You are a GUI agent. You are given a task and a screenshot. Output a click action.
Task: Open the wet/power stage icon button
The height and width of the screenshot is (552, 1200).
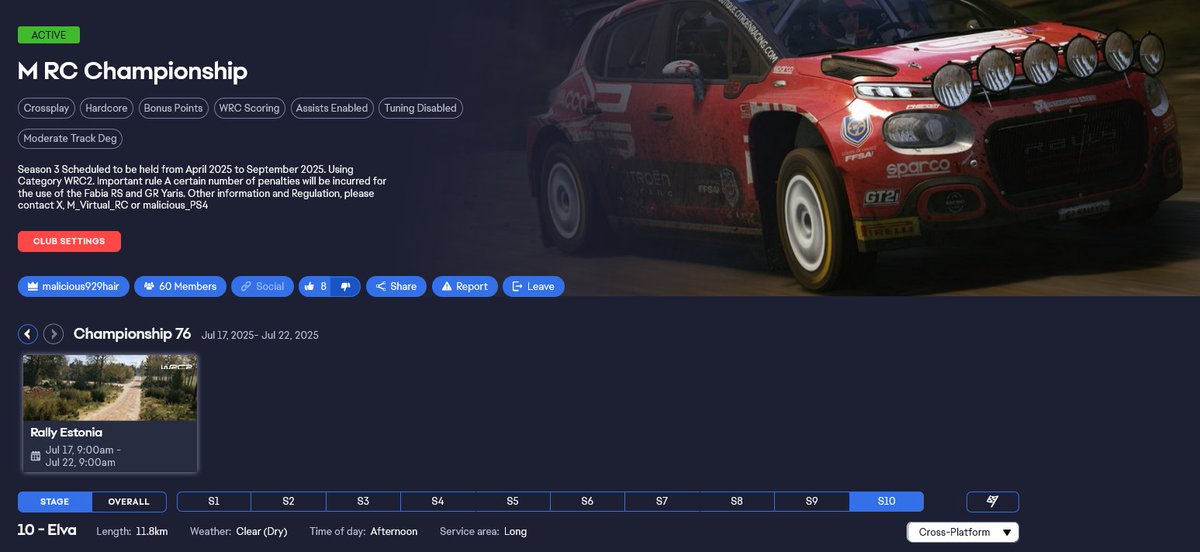992,501
